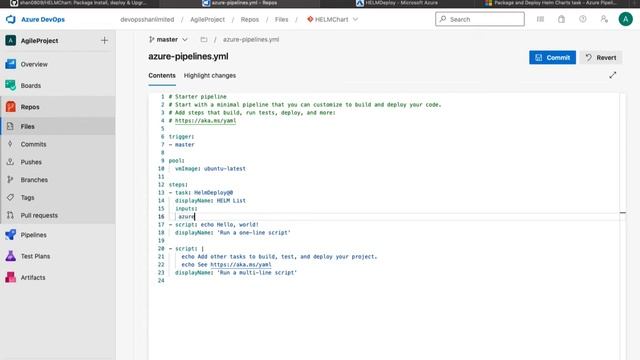Switch to the azure-pipelines.yml browser tab
This screenshot has width=640, height=360.
tap(240, 3)
